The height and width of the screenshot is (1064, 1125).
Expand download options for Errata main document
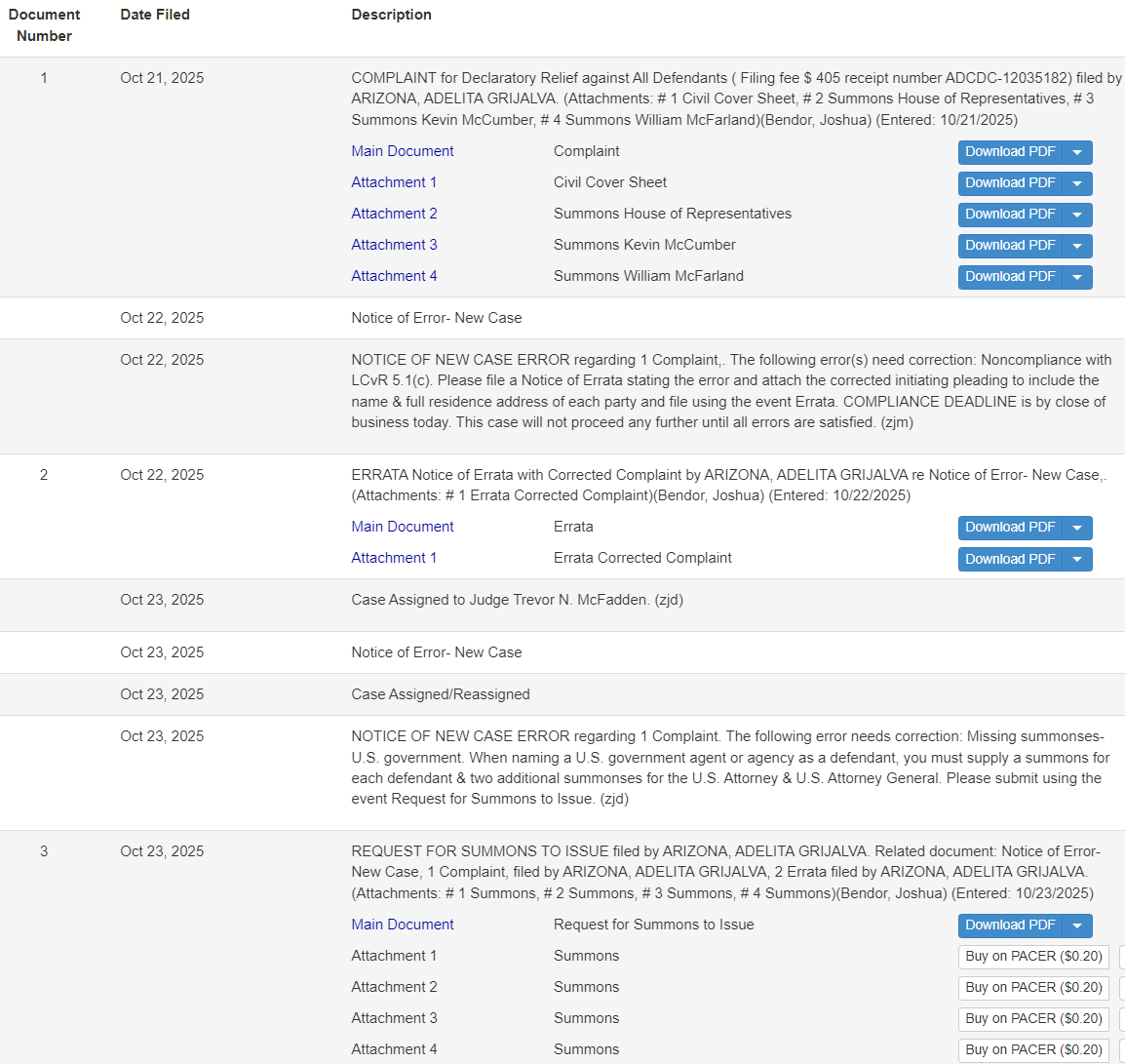click(x=1077, y=528)
